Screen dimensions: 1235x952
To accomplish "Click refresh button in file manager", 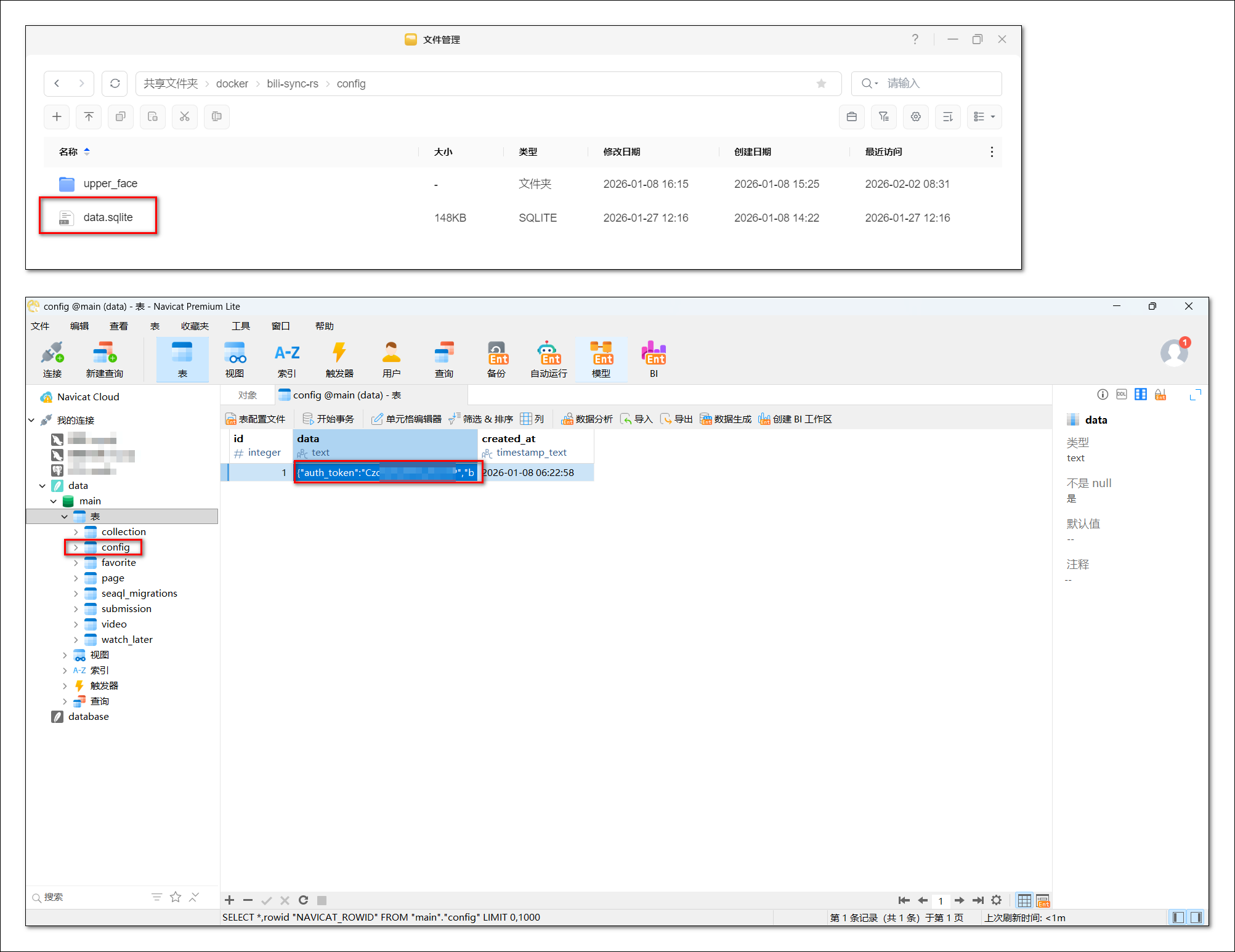I will (x=115, y=84).
